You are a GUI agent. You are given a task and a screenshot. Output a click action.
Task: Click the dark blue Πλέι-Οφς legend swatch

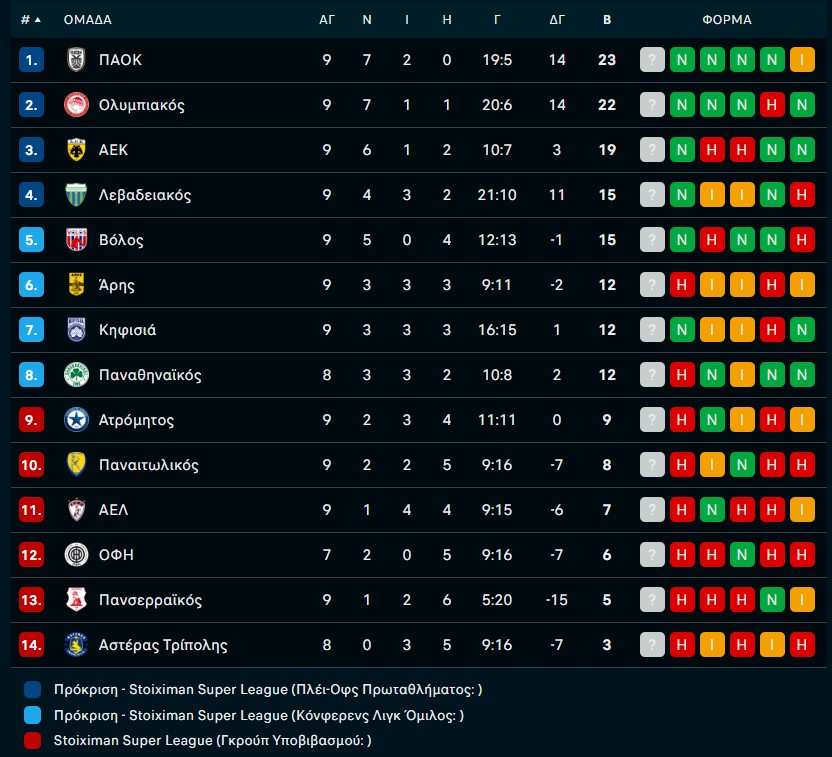point(32,689)
